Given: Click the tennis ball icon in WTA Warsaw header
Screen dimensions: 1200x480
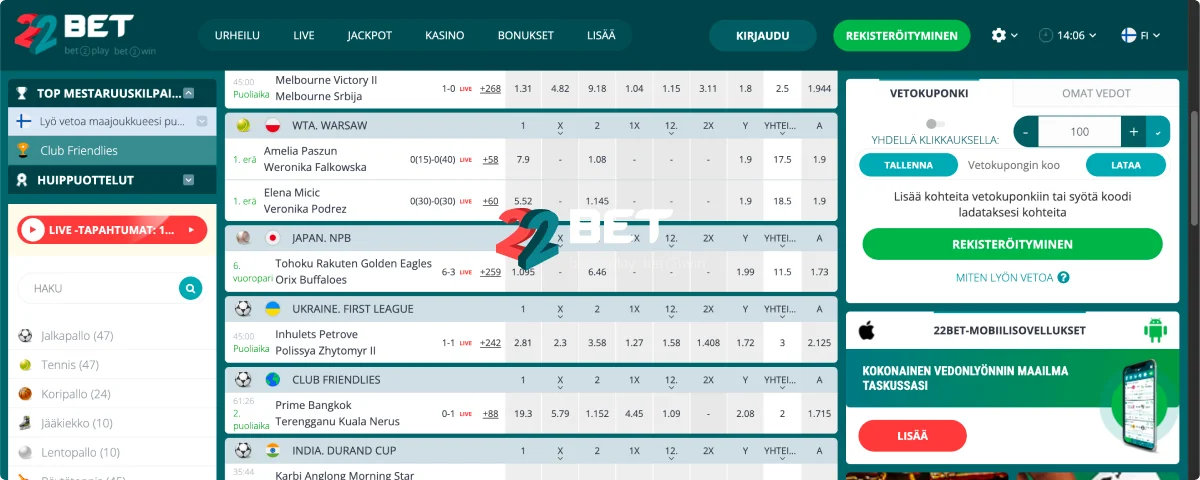Looking at the screenshot, I should click(243, 126).
